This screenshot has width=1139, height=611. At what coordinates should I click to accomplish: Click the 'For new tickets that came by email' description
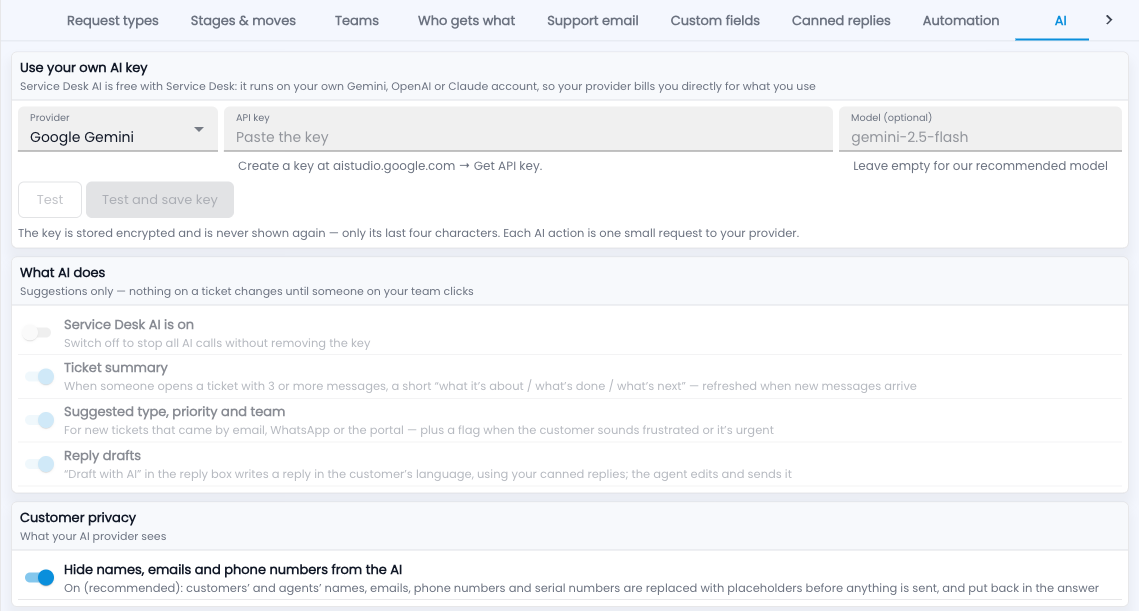coord(418,430)
